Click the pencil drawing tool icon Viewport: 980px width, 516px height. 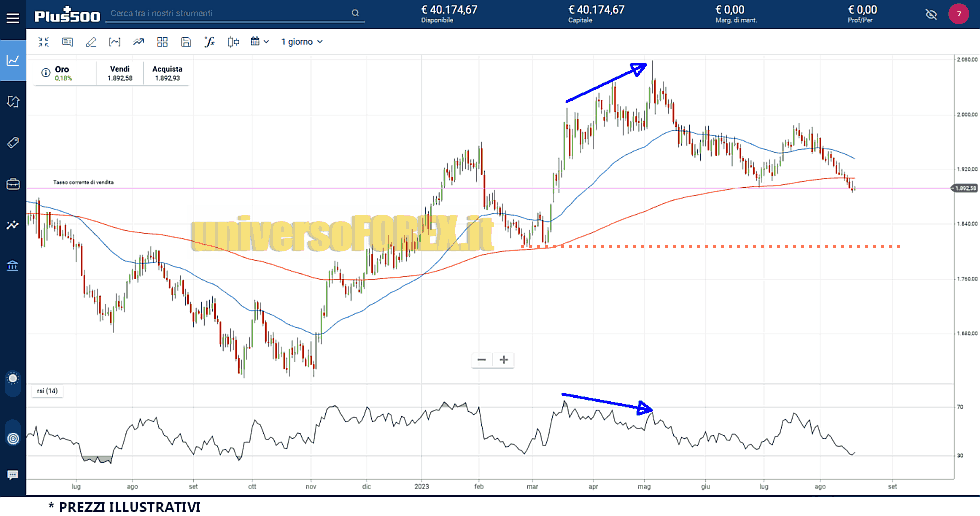91,42
